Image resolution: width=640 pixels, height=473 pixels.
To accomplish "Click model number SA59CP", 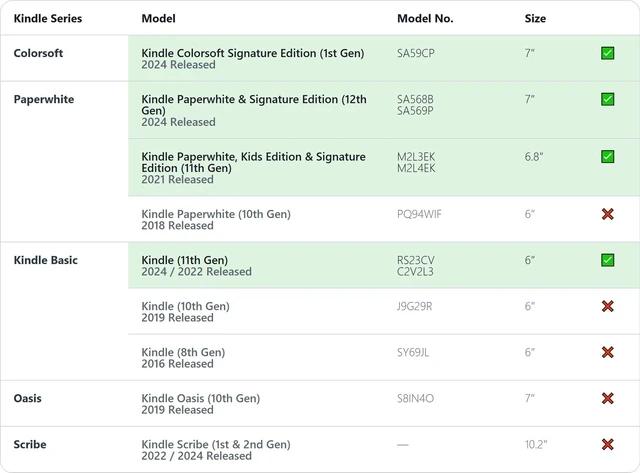I will (x=416, y=53).
